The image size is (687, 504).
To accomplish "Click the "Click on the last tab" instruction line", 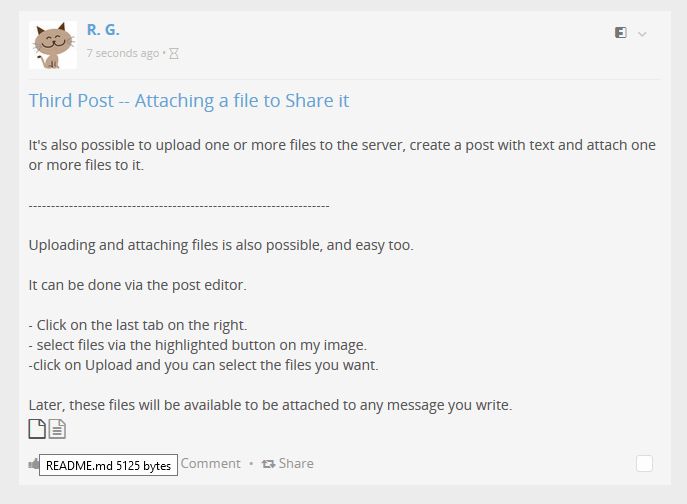I will click(138, 325).
